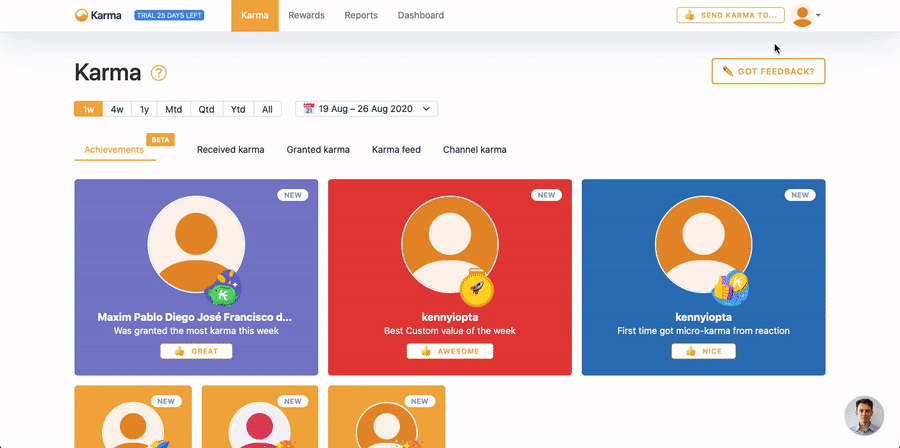The height and width of the screenshot is (448, 900).
Task: Click 'Was granted the most karma this week'
Action: coord(196,331)
